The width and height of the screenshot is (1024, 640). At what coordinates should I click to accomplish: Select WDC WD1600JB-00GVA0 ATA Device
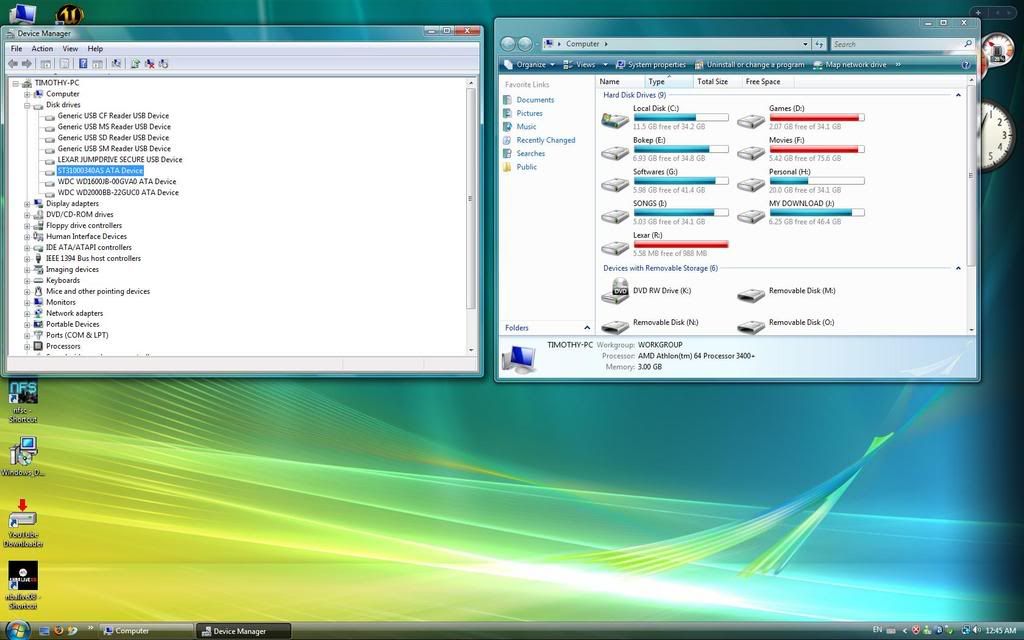(116, 182)
